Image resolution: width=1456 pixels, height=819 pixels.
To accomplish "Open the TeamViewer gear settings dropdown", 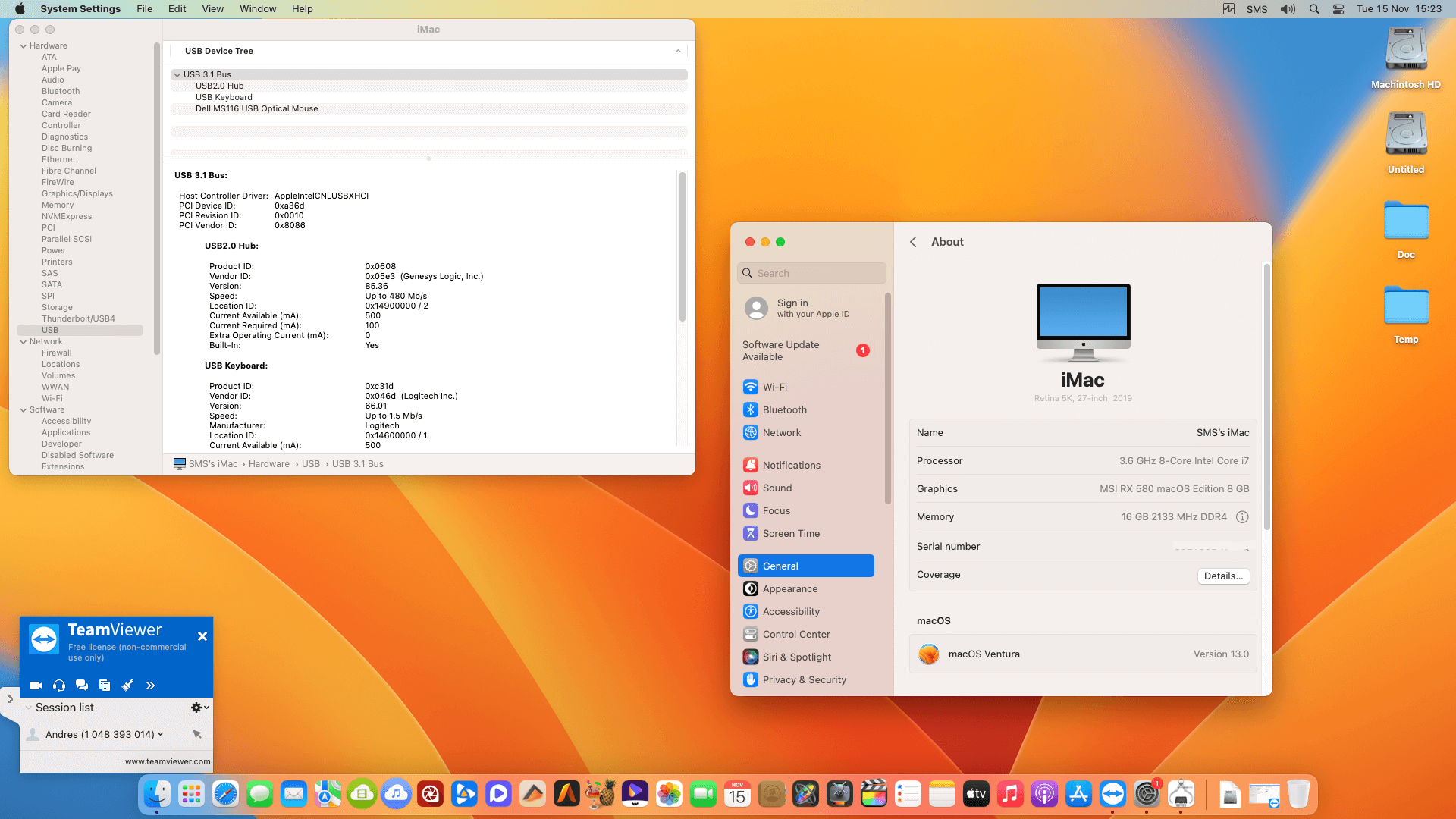I will (199, 708).
